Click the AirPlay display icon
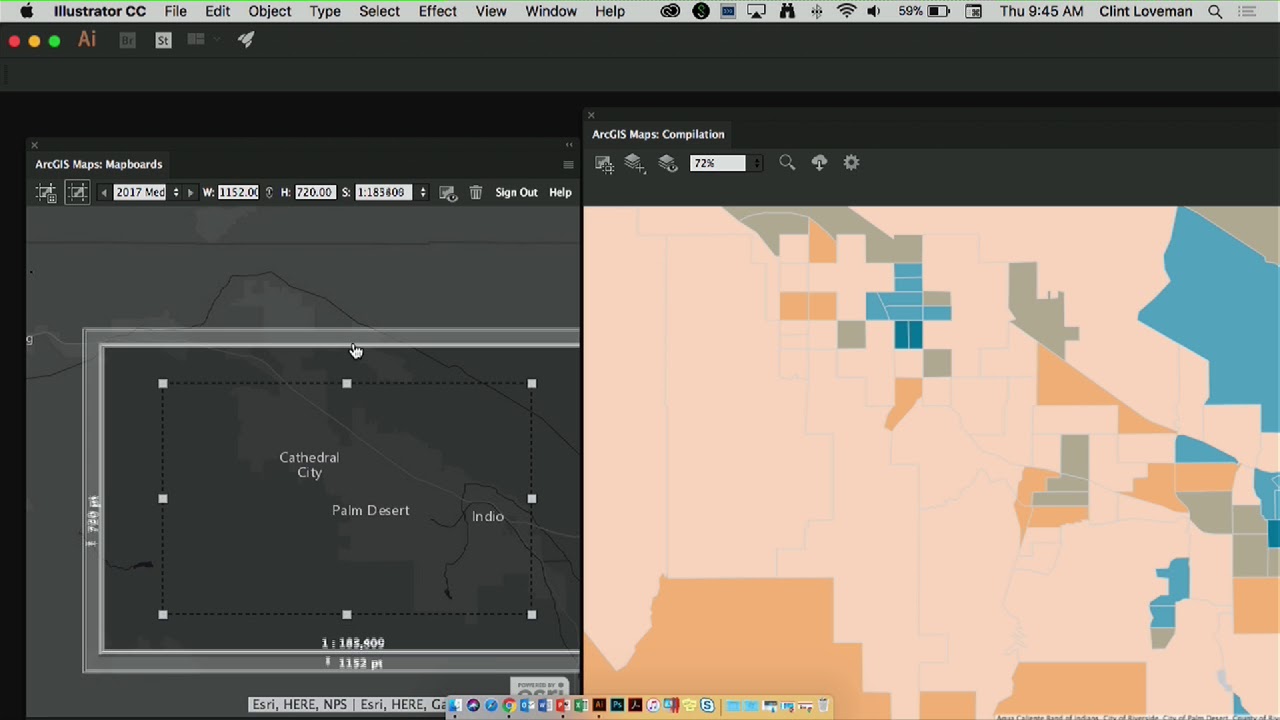This screenshot has height=720, width=1280. point(757,11)
